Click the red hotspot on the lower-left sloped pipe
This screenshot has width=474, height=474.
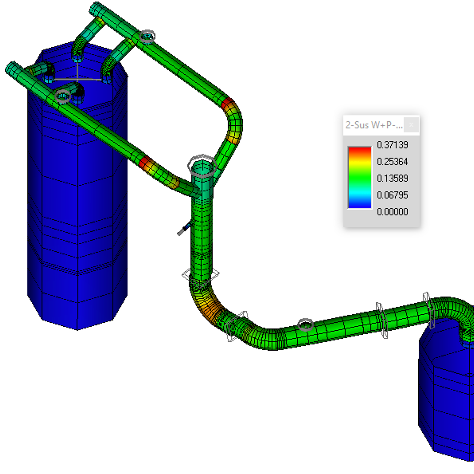point(145,163)
